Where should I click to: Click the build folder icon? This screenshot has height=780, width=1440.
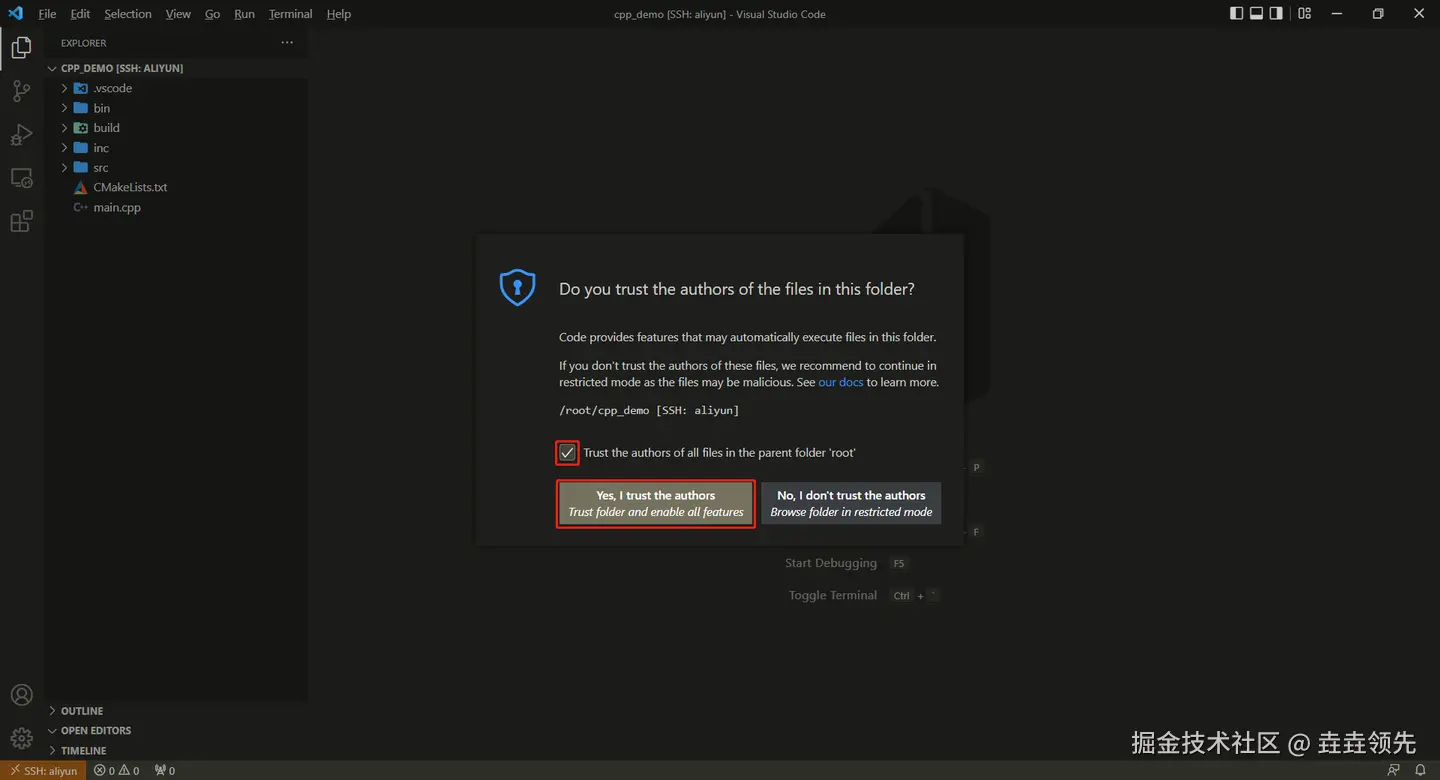click(x=81, y=128)
